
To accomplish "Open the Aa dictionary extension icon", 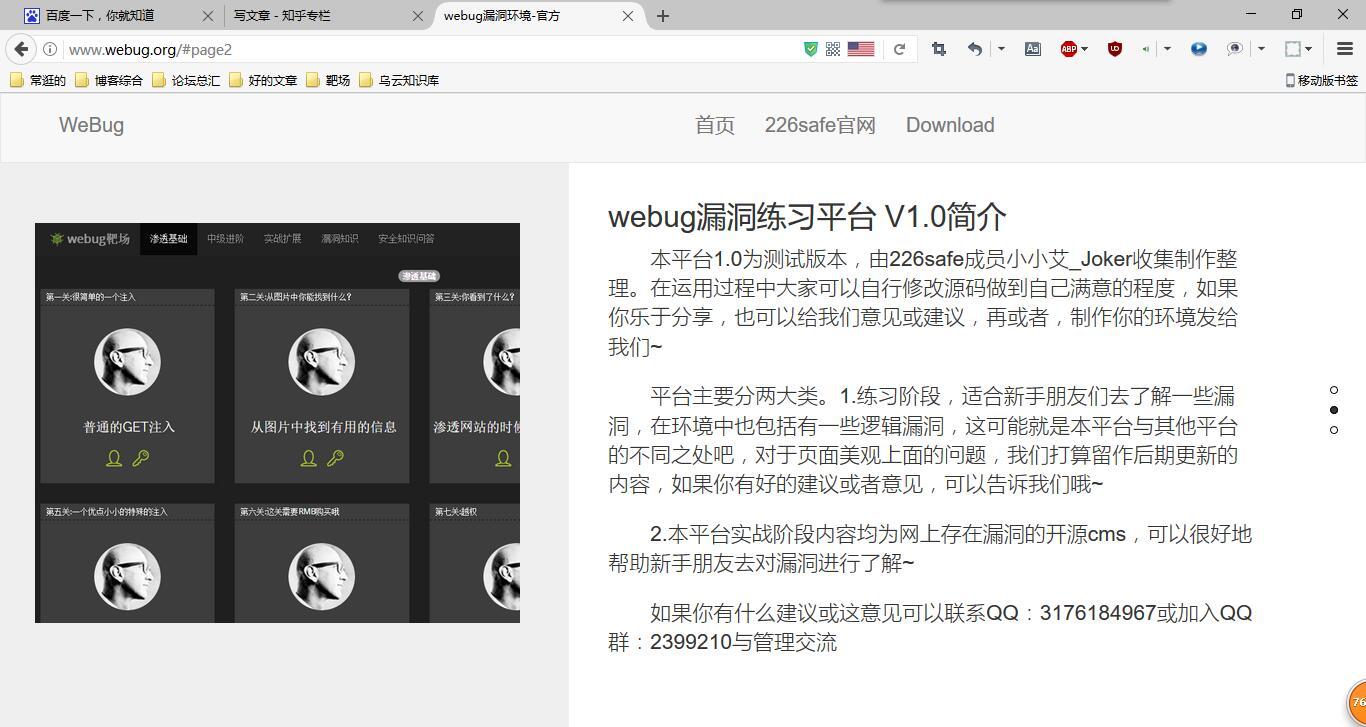I will pos(1034,48).
